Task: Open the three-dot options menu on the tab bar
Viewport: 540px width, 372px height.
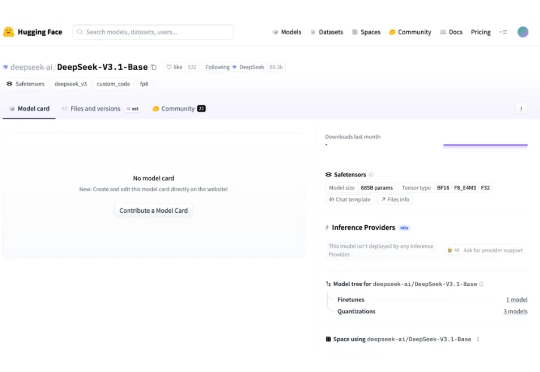Action: (521, 109)
